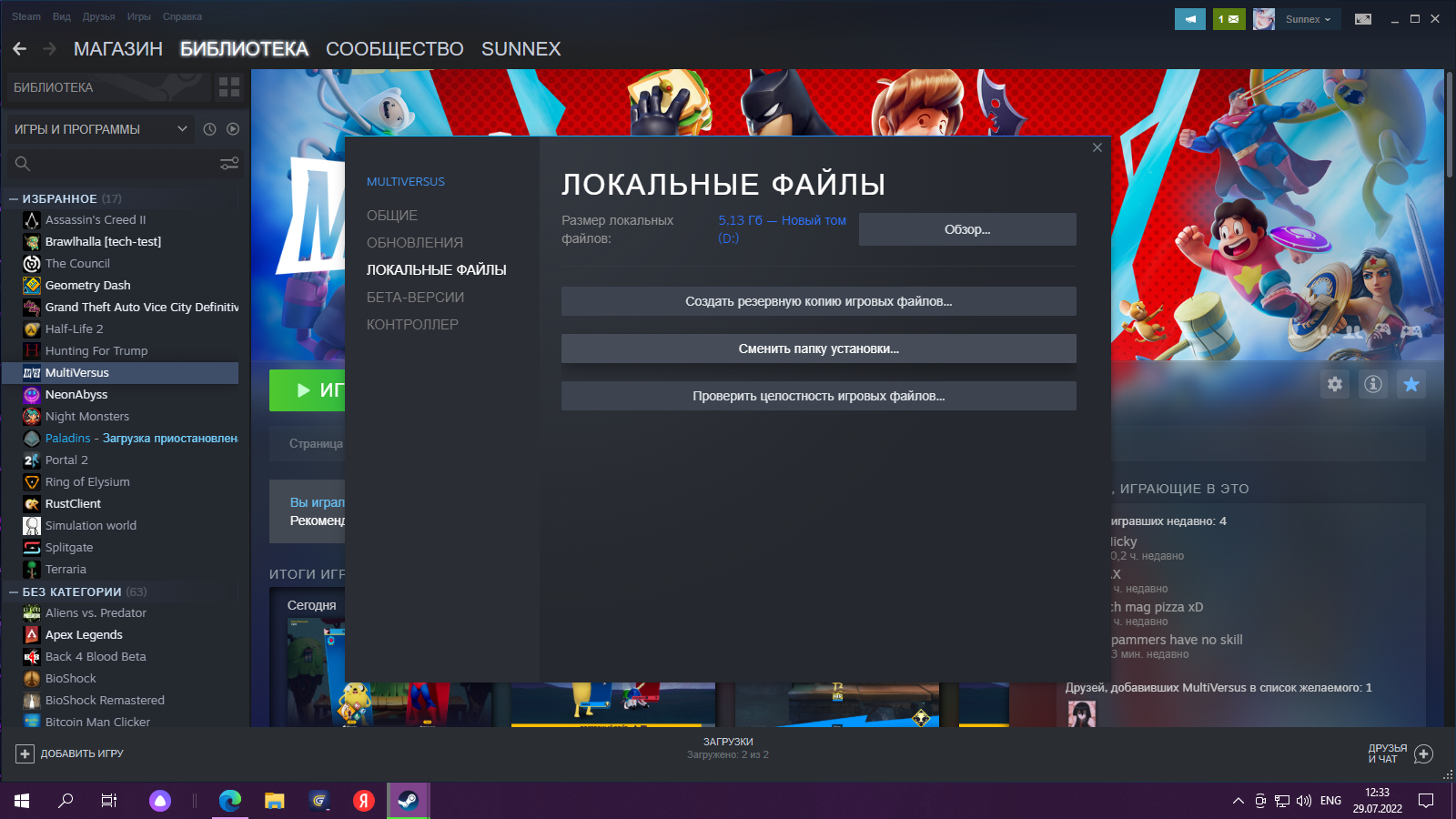This screenshot has width=1456, height=819.
Task: Collapse the БЕЗ КАТЕГОРИИ category
Action: 14,591
